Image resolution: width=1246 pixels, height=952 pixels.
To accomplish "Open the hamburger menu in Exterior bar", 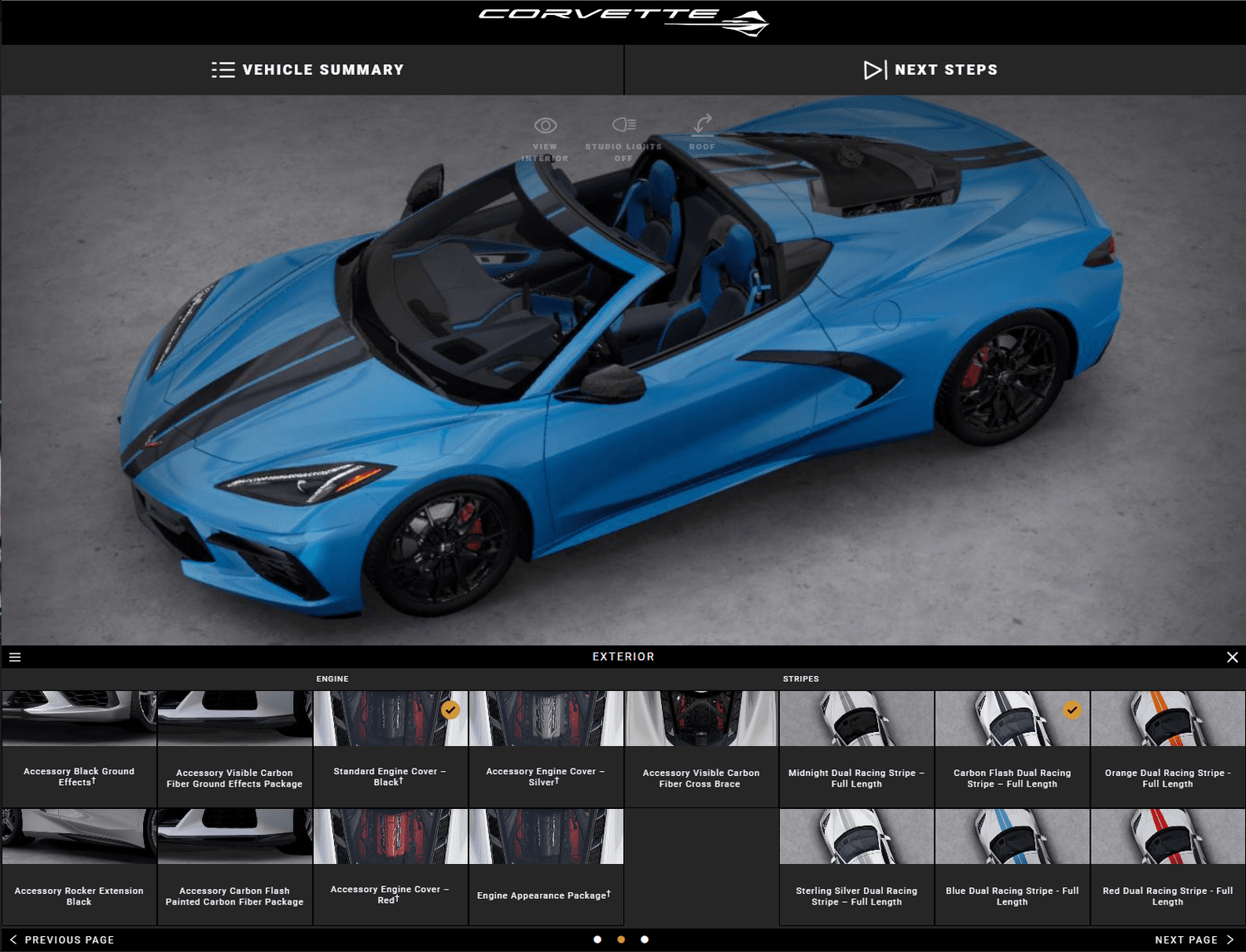I will pyautogui.click(x=15, y=657).
